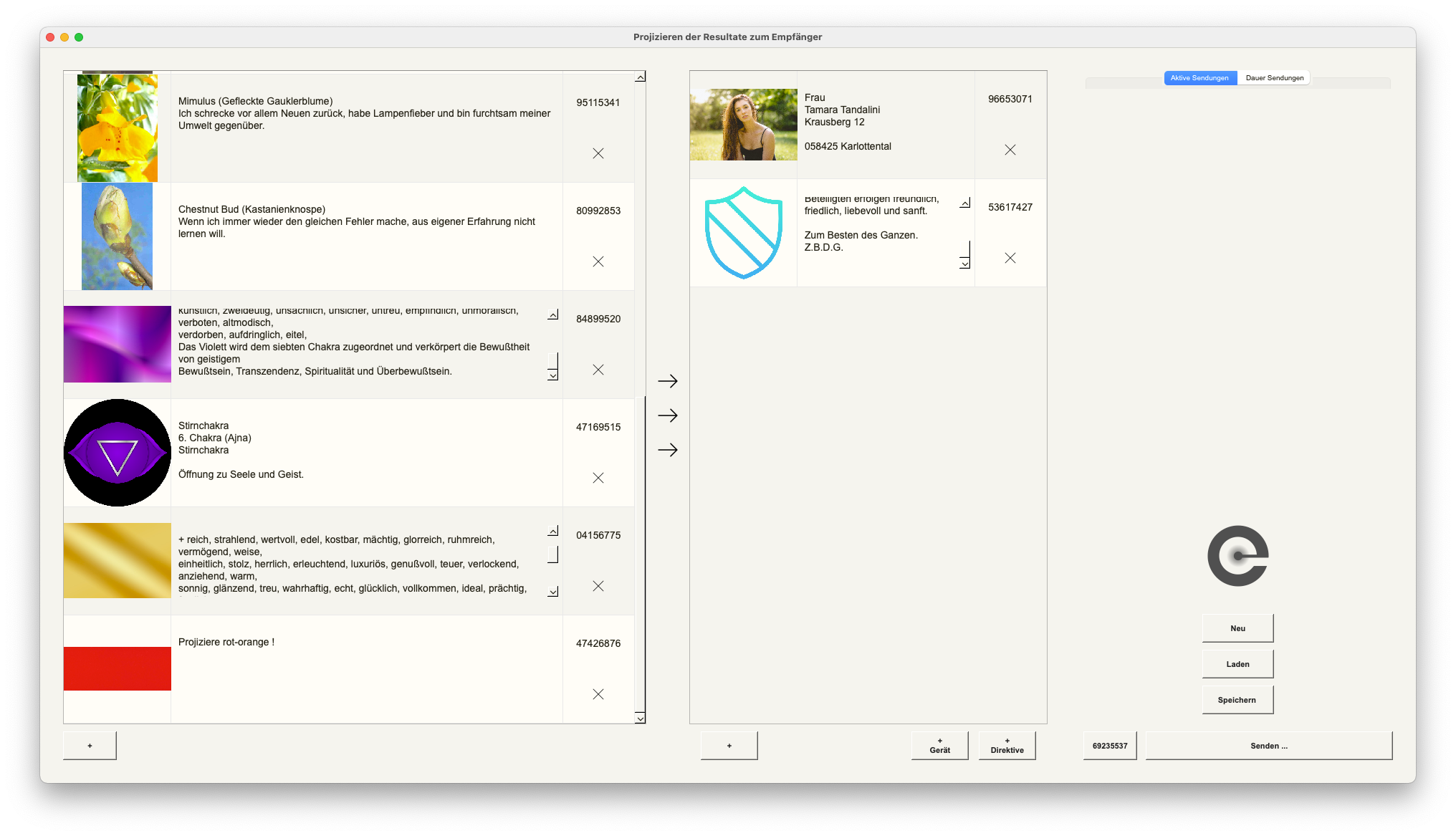Click the top transfer arrow

pyautogui.click(x=668, y=381)
